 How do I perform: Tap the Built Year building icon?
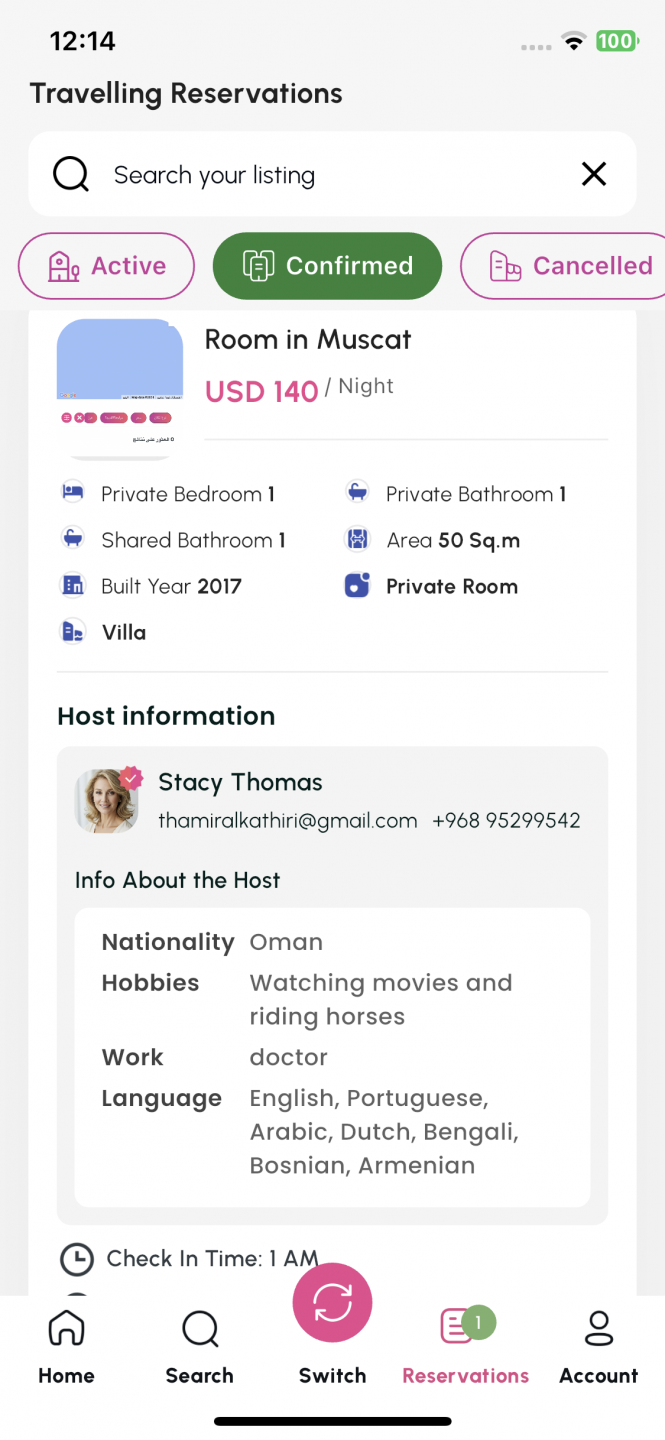(73, 586)
